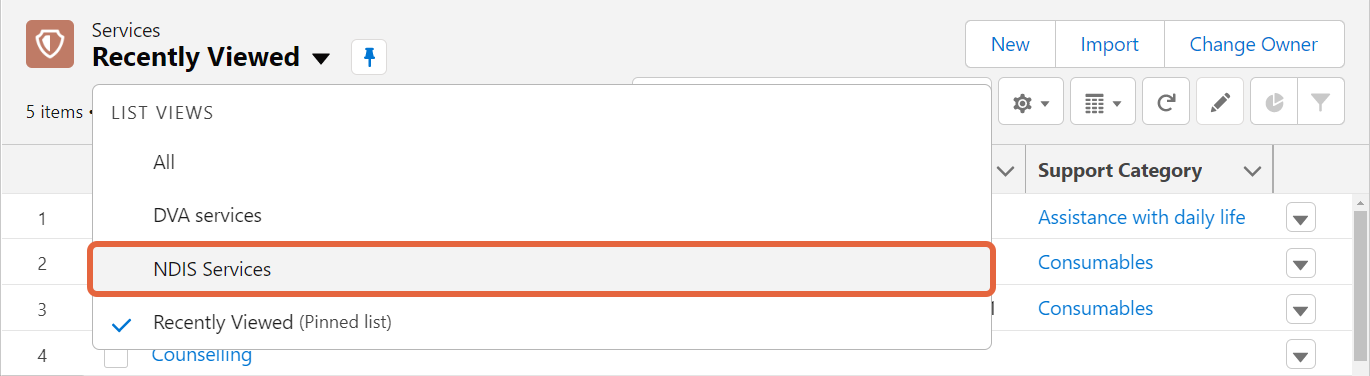Click the Import button
This screenshot has height=376, width=1370.
(x=1110, y=44)
